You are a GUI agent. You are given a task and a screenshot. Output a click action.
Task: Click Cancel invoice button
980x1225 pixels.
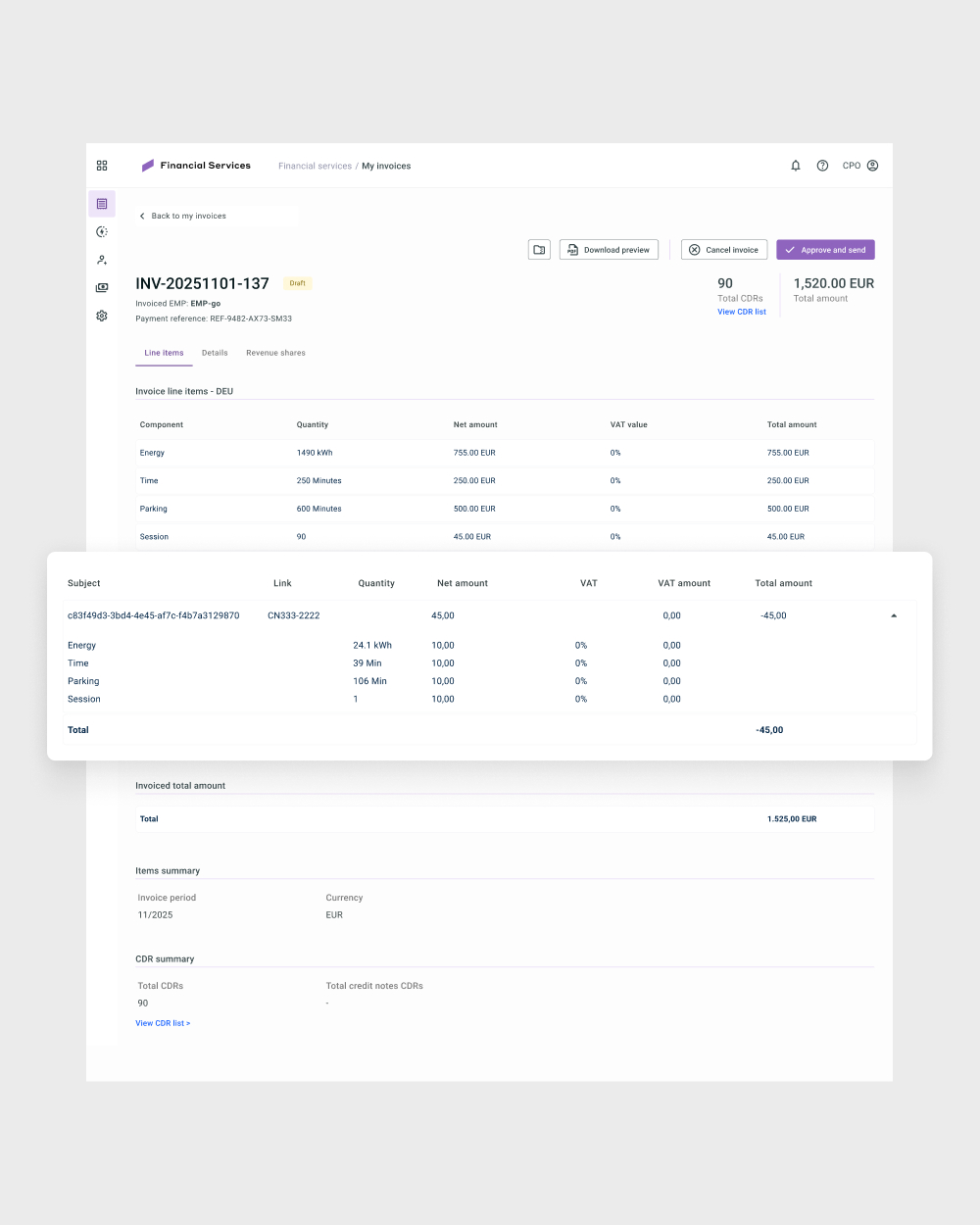(x=724, y=250)
